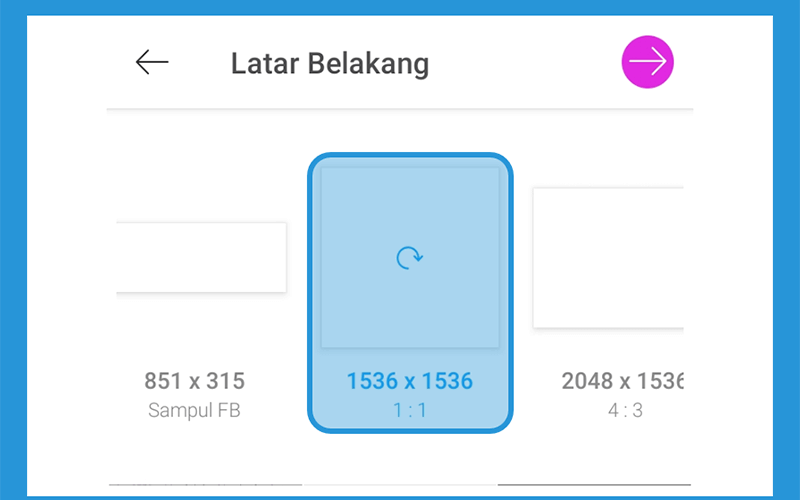This screenshot has height=500, width=800.
Task: Select the 851 x 315 canvas thumbnail
Action: click(202, 258)
